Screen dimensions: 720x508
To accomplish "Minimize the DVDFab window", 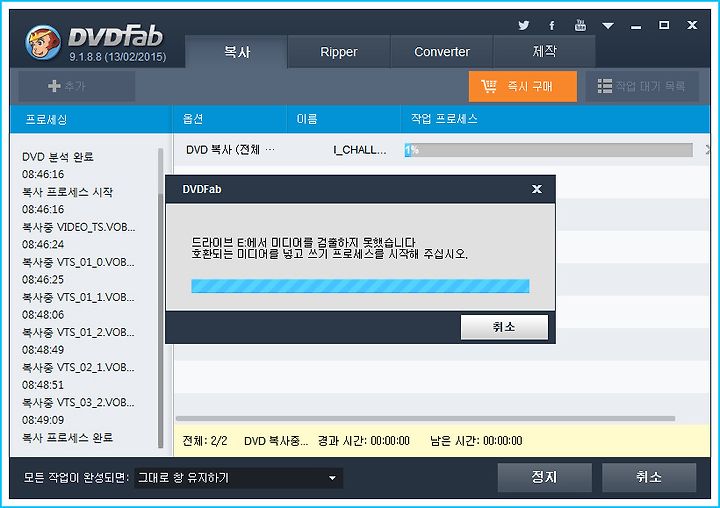I will pyautogui.click(x=636, y=26).
